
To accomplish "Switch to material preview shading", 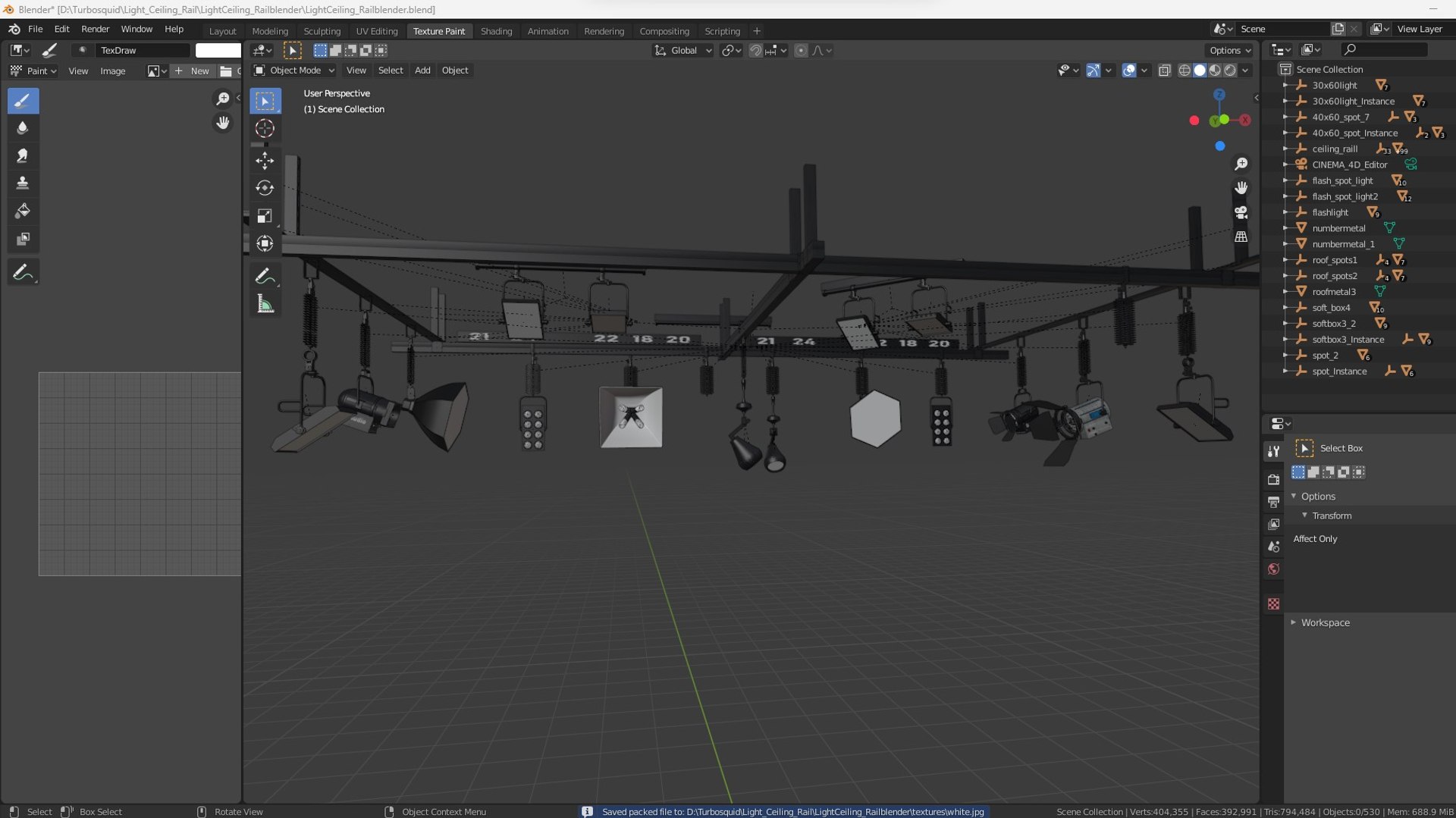I will pos(1215,71).
